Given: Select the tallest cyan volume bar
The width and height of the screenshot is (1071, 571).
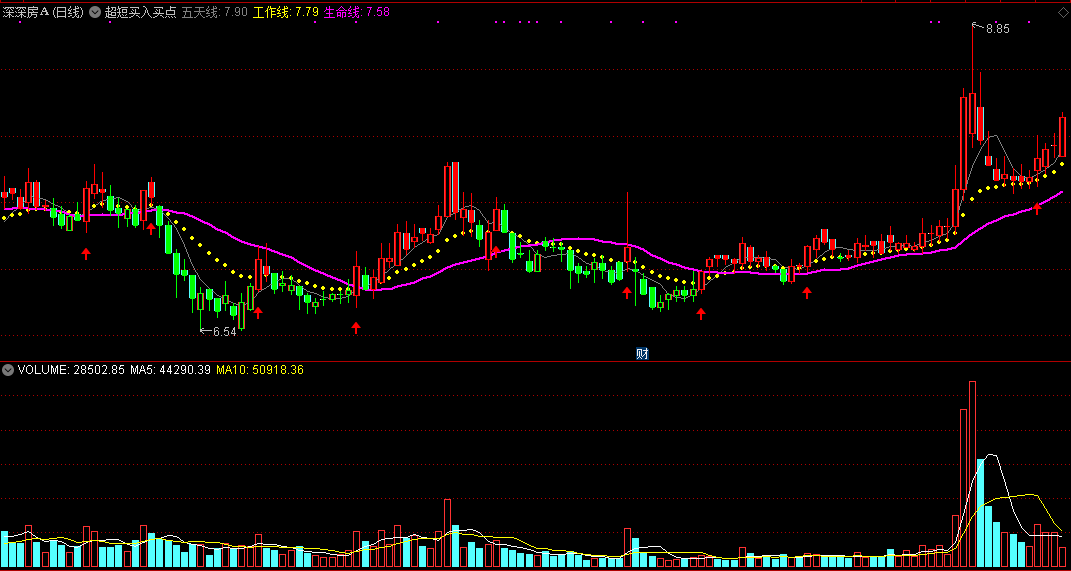Looking at the screenshot, I should (981, 513).
